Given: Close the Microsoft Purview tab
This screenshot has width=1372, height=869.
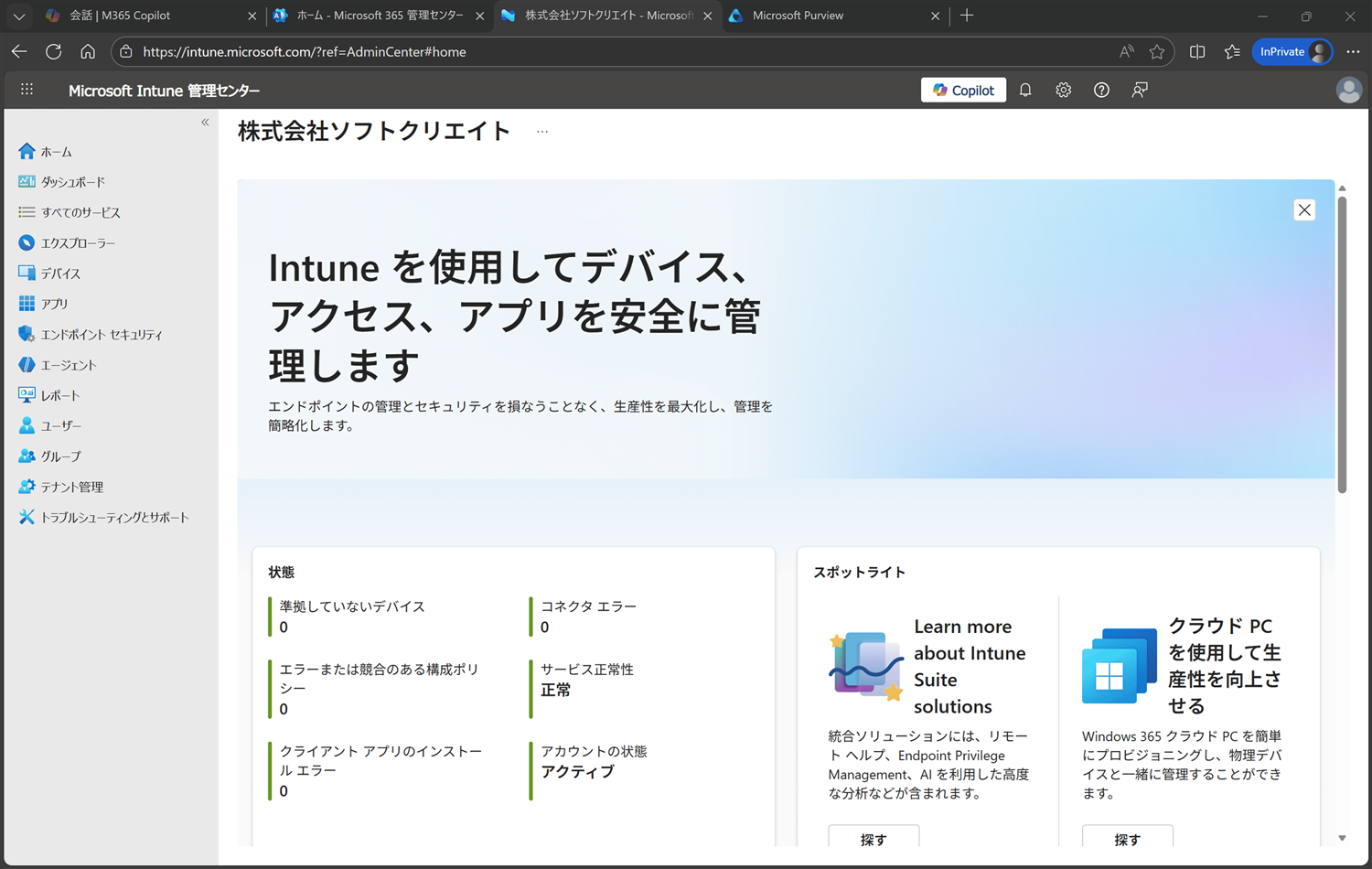Looking at the screenshot, I should [935, 16].
